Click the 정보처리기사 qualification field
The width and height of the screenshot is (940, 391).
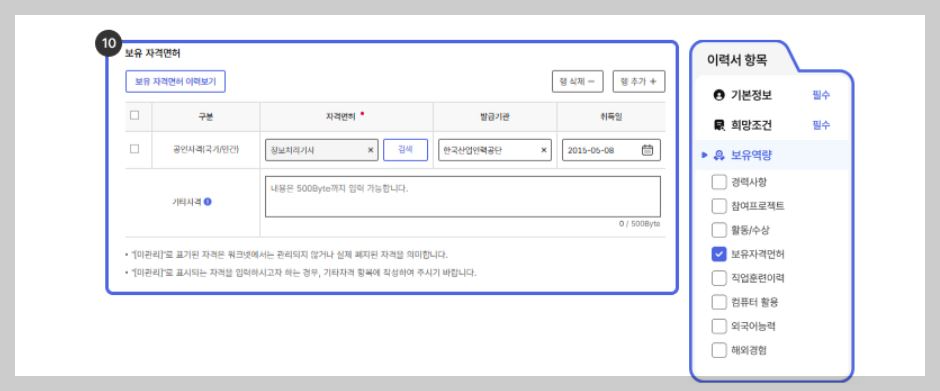tap(321, 150)
